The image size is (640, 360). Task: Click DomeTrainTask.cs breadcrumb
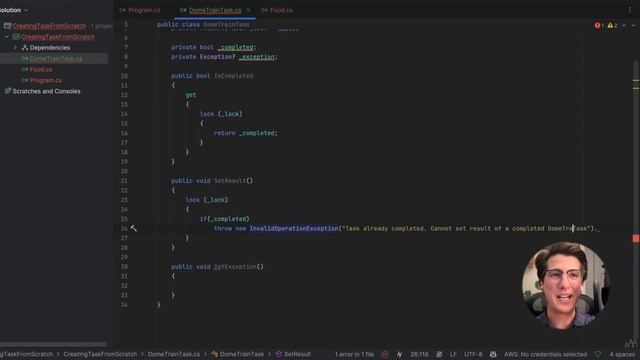click(173, 354)
